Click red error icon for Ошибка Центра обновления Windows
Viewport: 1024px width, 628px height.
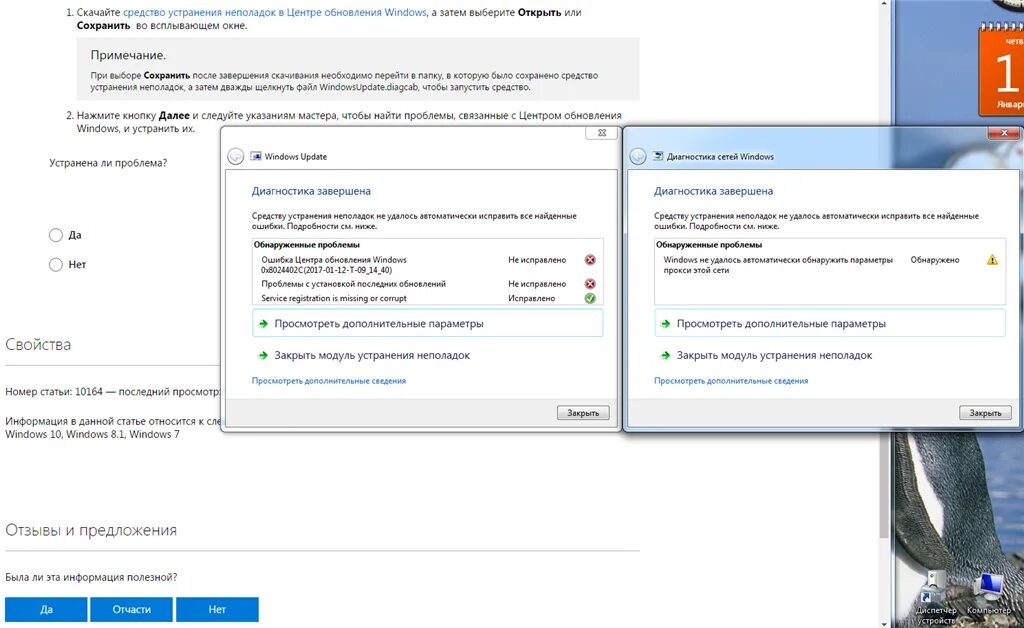pos(590,260)
